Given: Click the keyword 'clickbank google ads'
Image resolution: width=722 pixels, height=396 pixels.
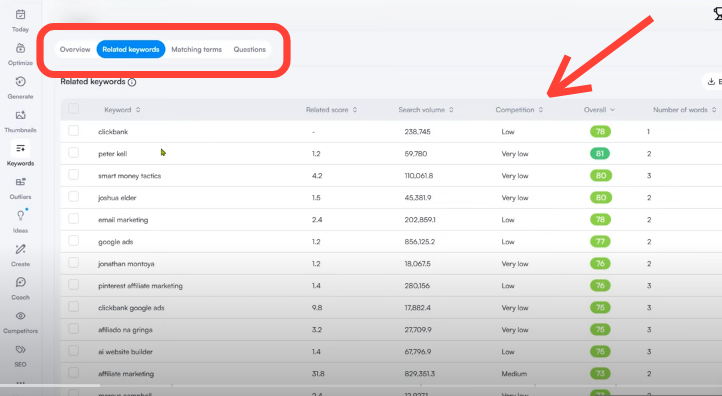Looking at the screenshot, I should pos(131,308).
